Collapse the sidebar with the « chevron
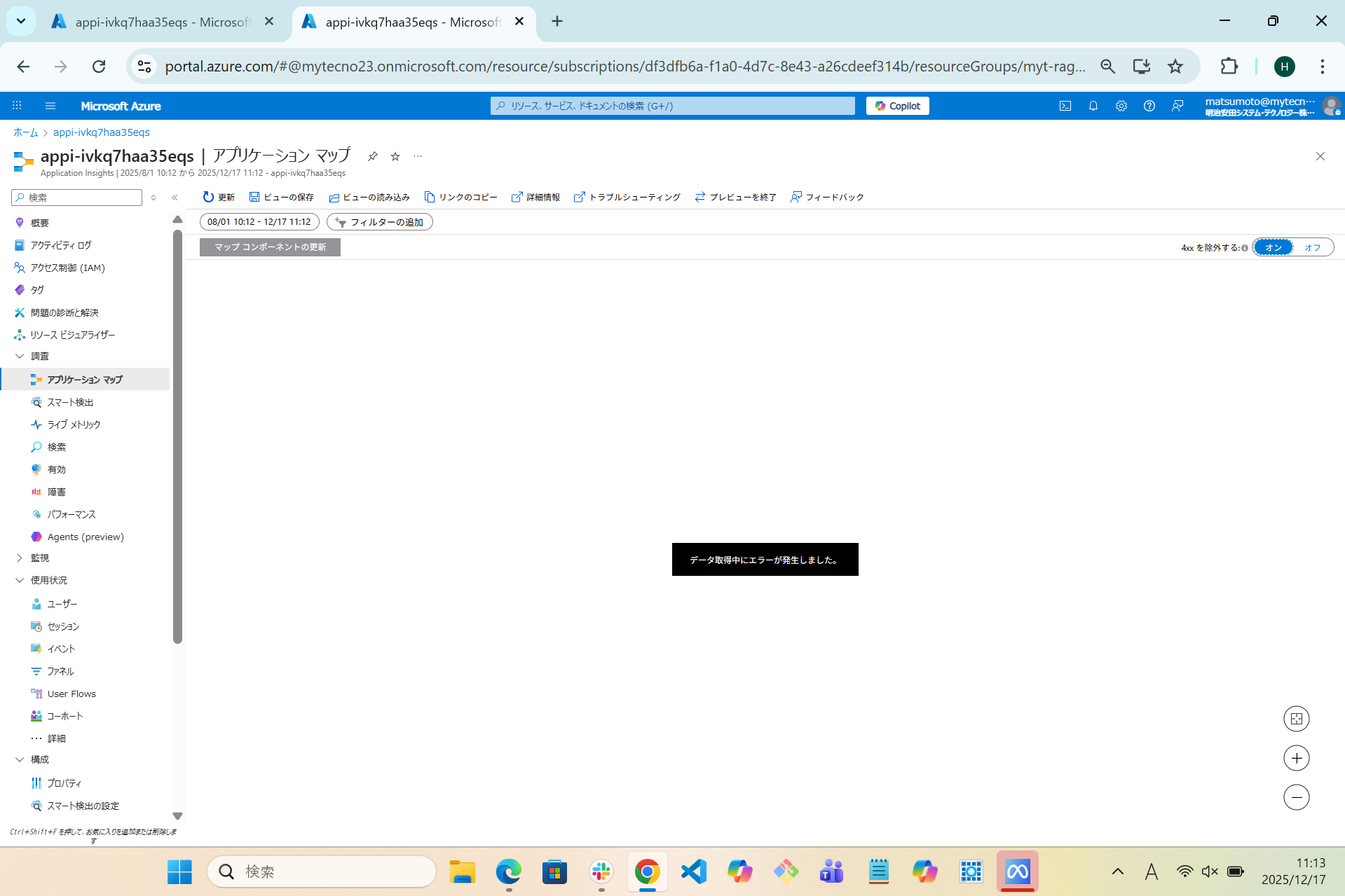 tap(175, 198)
